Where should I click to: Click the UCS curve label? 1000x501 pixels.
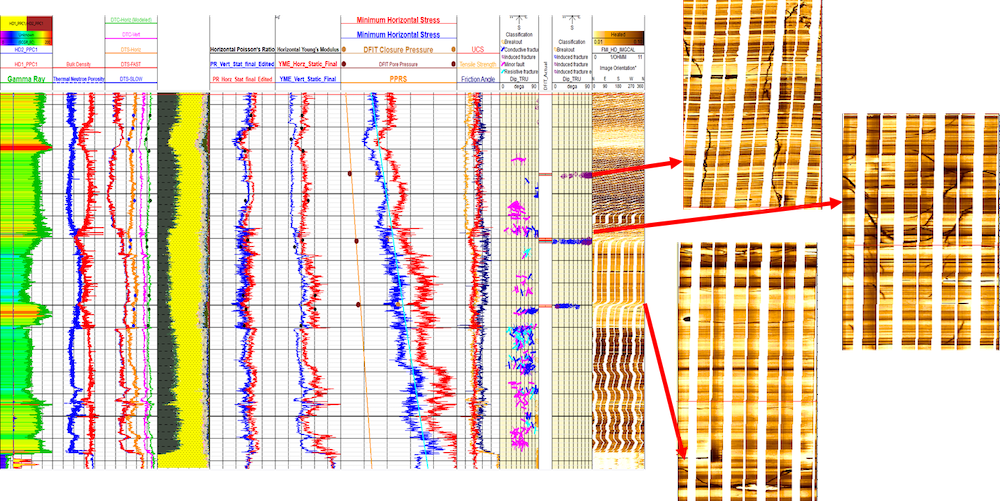pos(477,49)
